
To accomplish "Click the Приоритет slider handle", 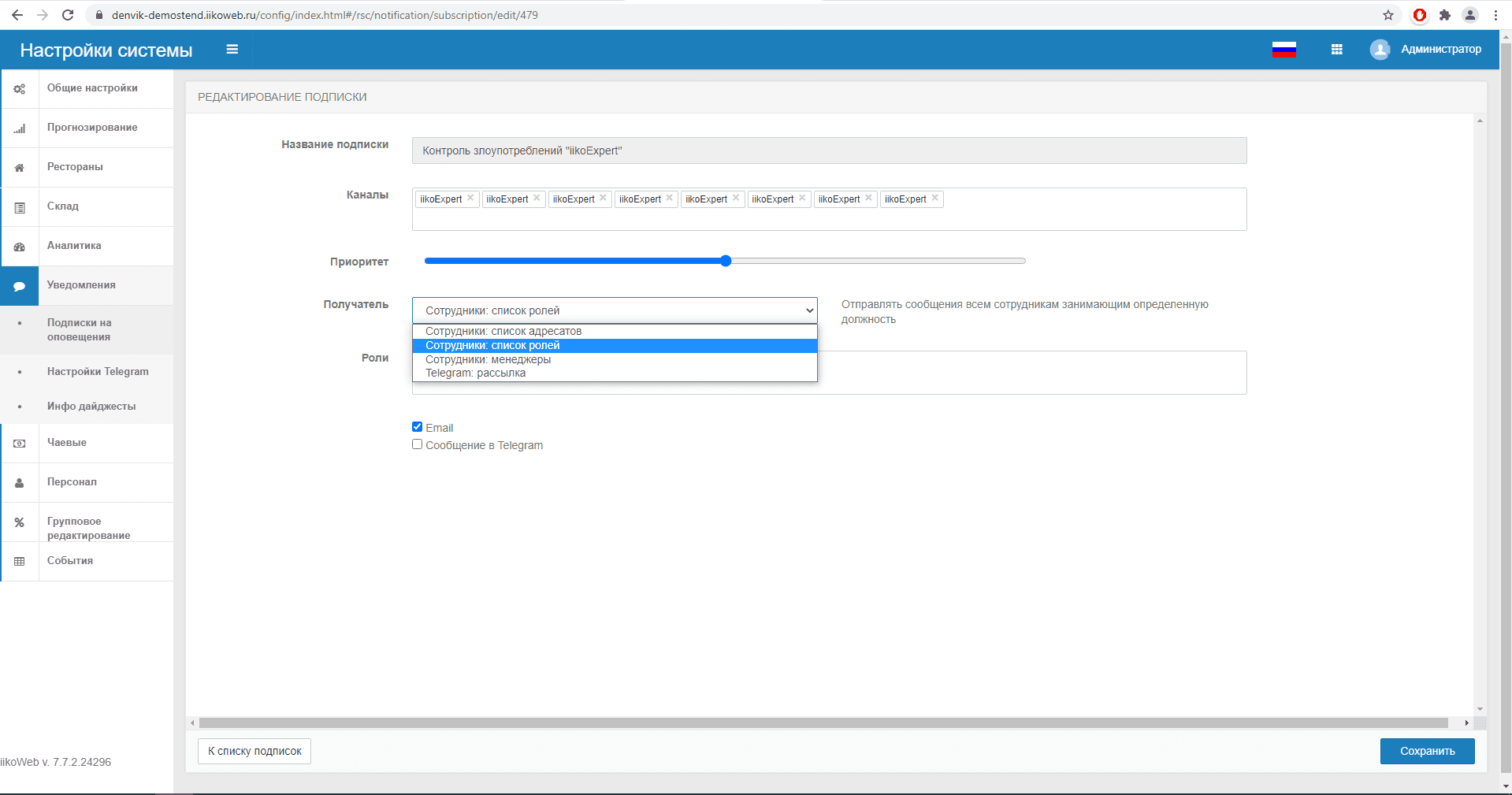I will (x=726, y=261).
